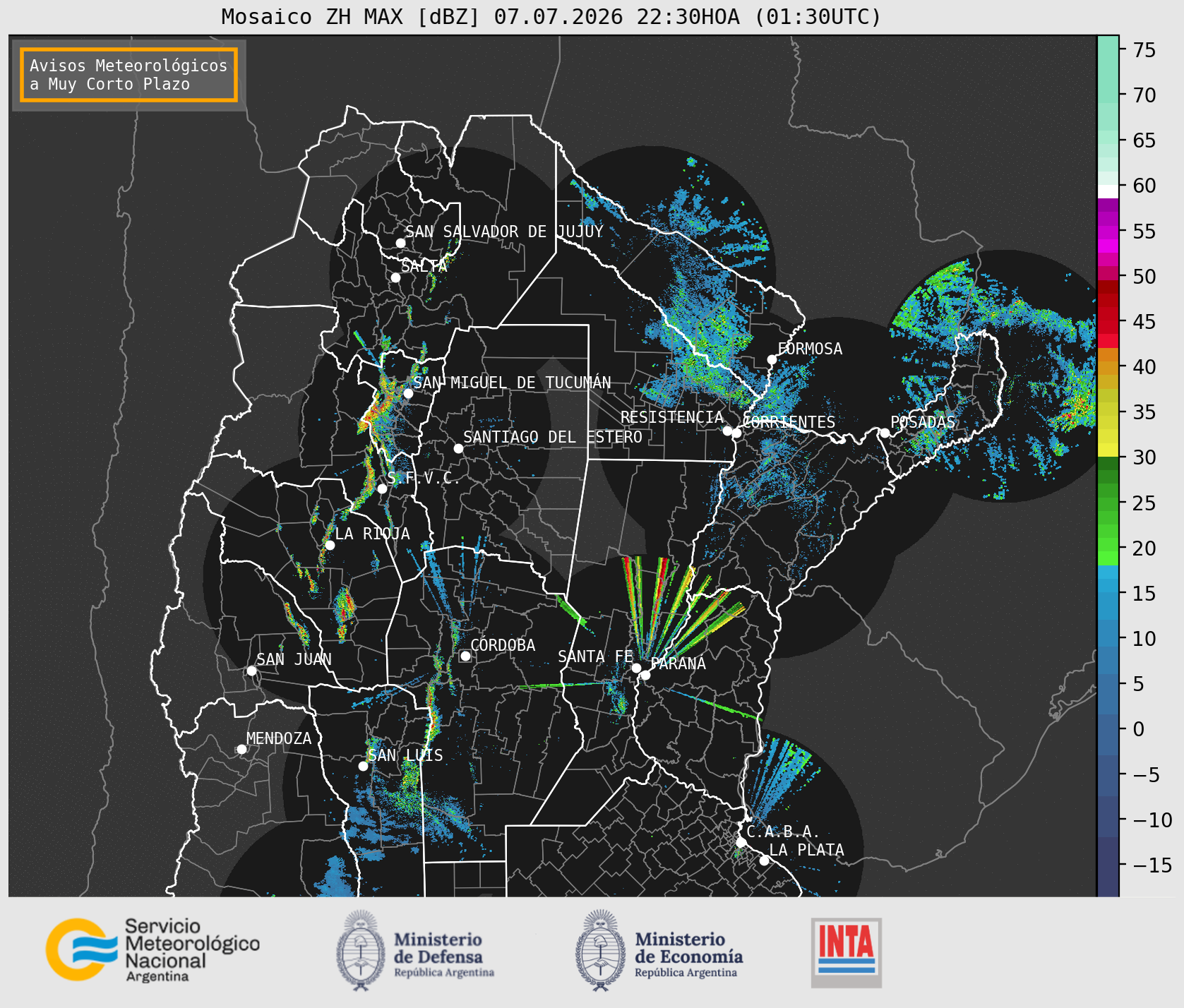Click the SAN MIGUEL DE TUCUMÁN label
The image size is (1184, 1008).
tap(512, 383)
